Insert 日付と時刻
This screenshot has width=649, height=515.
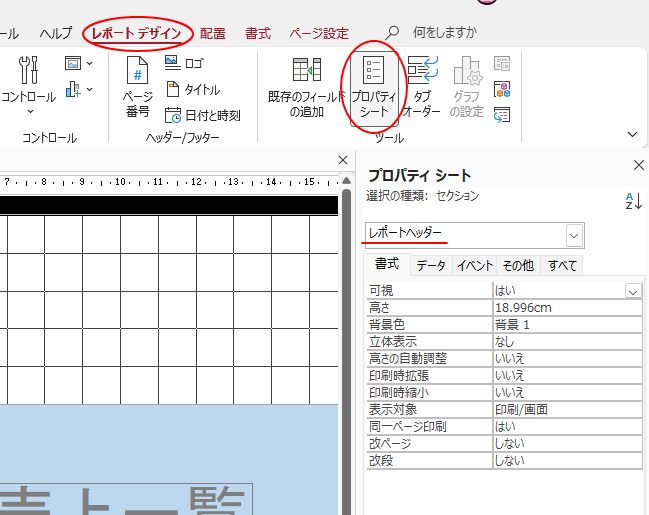click(x=202, y=116)
